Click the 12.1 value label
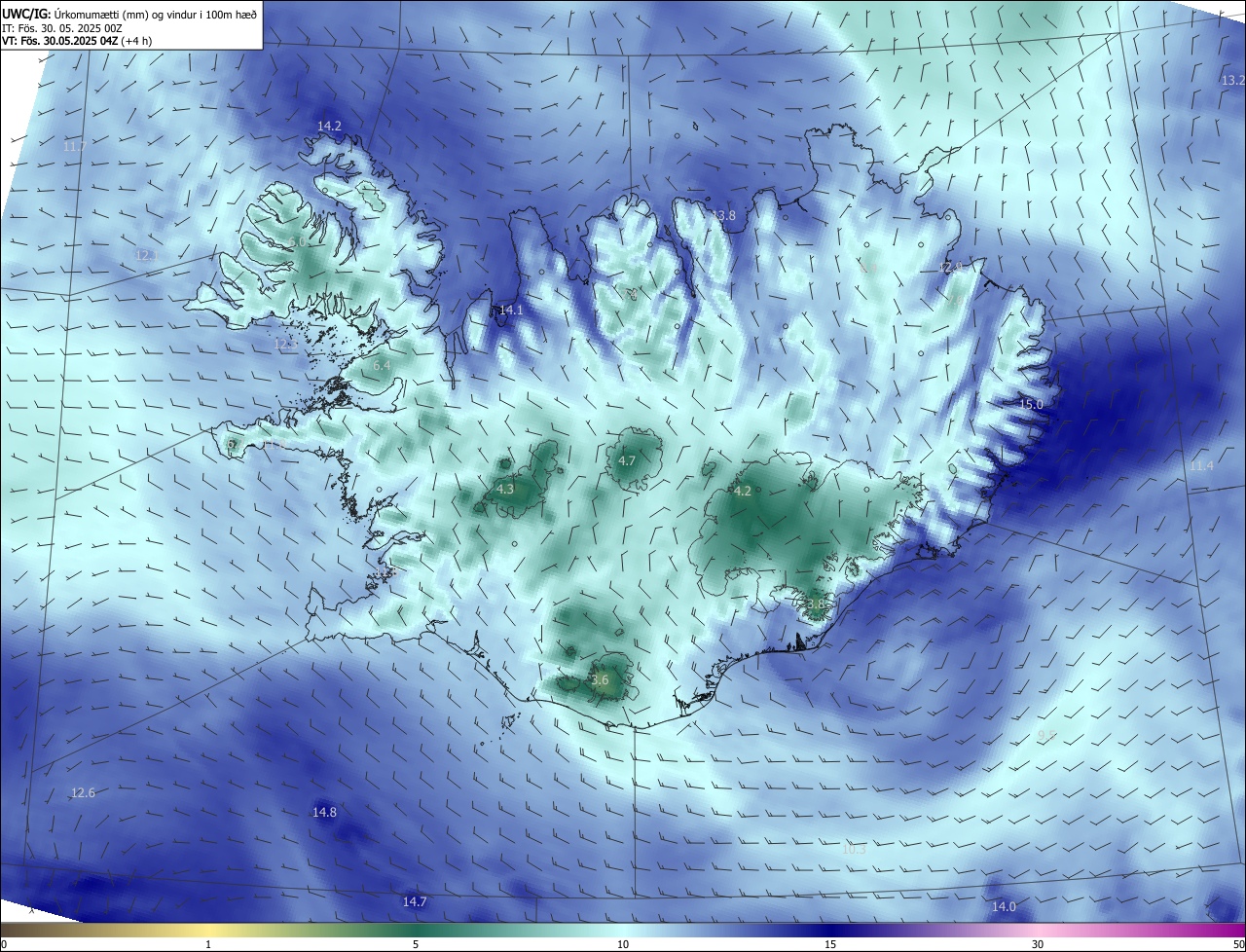Image resolution: width=1246 pixels, height=952 pixels. pyautogui.click(x=146, y=255)
